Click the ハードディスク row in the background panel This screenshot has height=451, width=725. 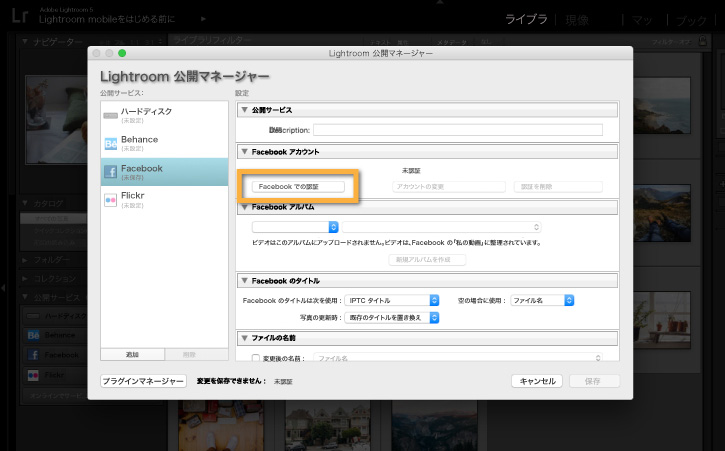[x=55, y=316]
